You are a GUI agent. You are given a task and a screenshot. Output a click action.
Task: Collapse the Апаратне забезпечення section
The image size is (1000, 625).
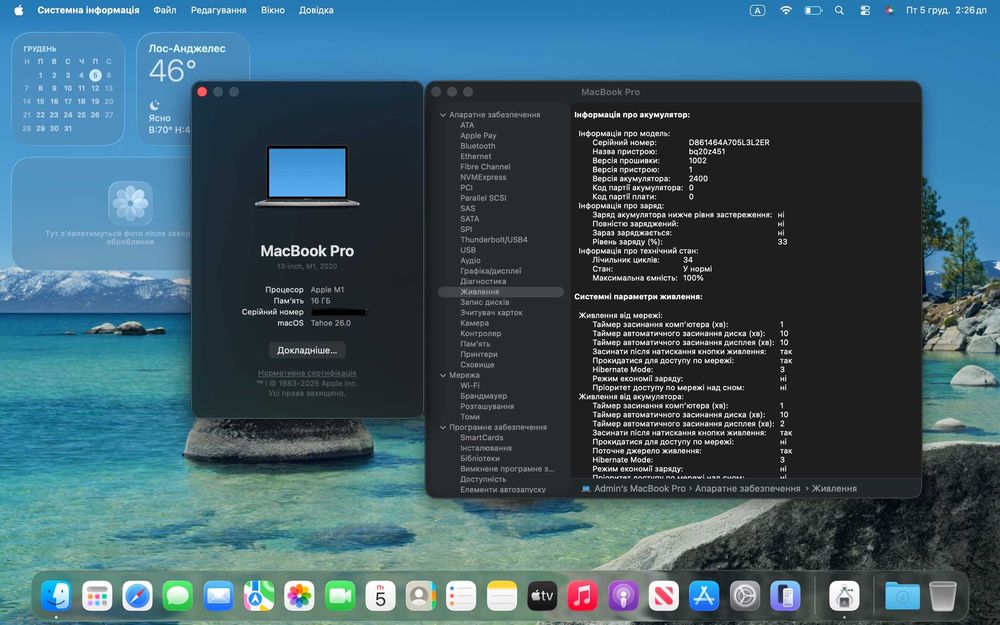[x=443, y=115]
